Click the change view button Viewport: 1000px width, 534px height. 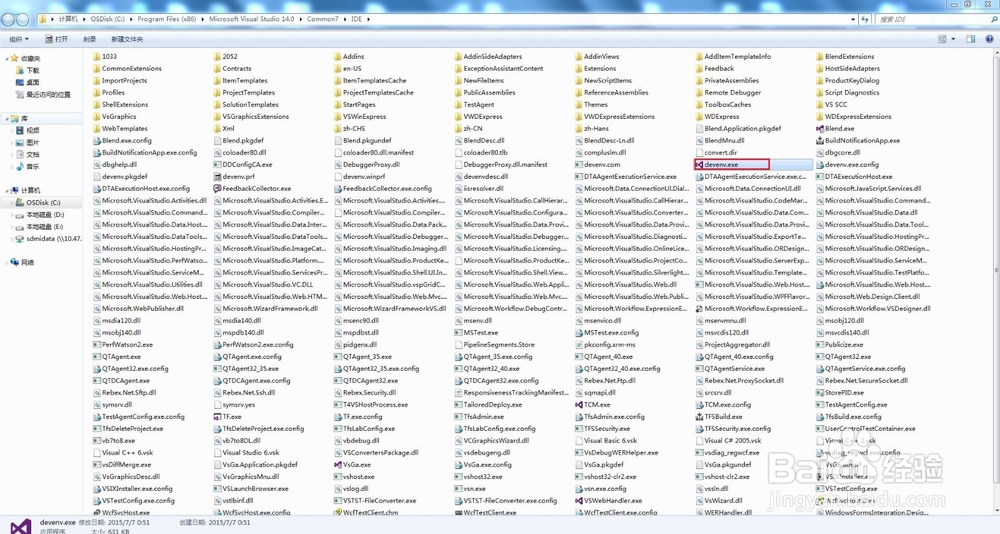click(x=943, y=39)
